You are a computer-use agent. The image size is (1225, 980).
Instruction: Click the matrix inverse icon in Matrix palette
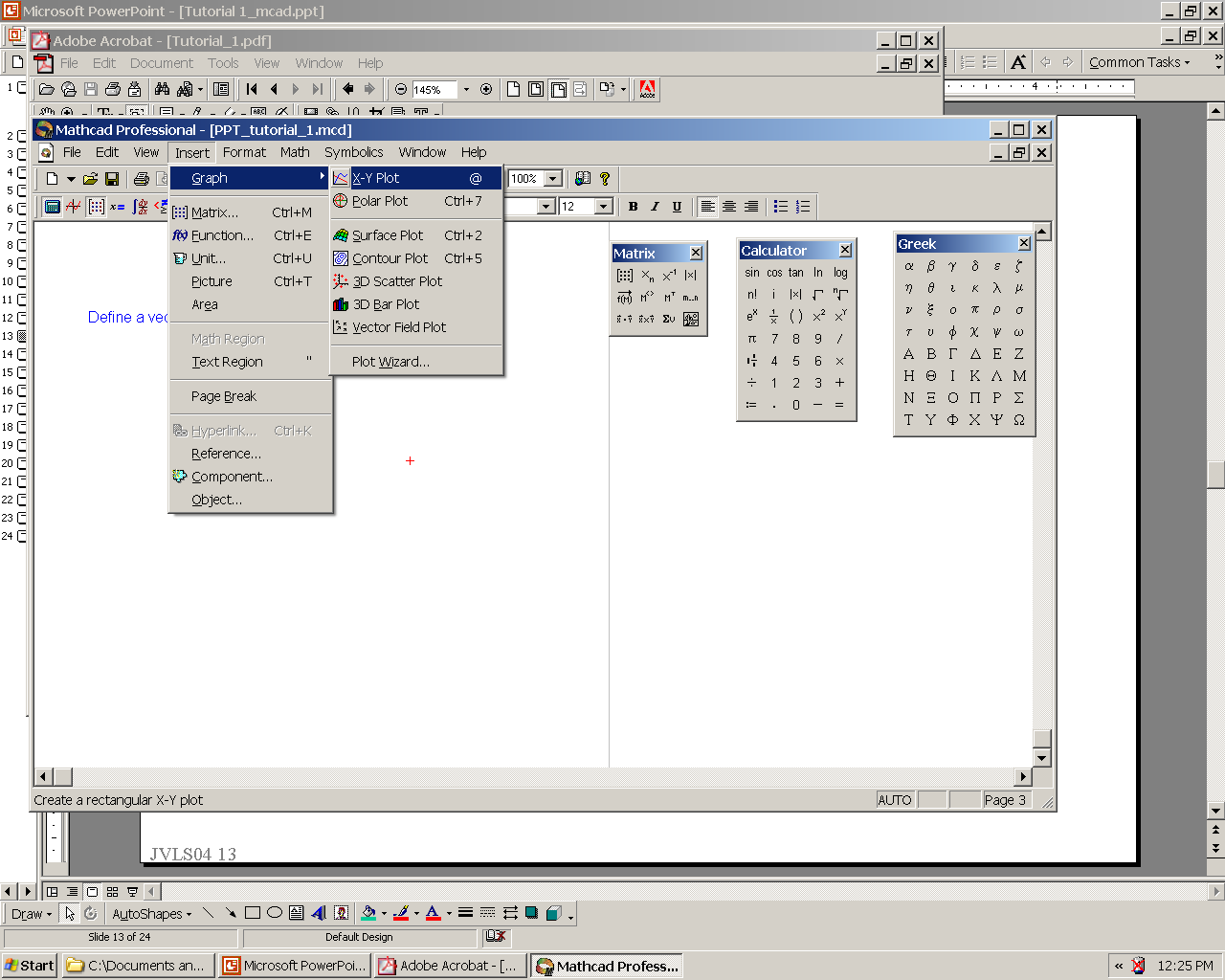coord(669,276)
